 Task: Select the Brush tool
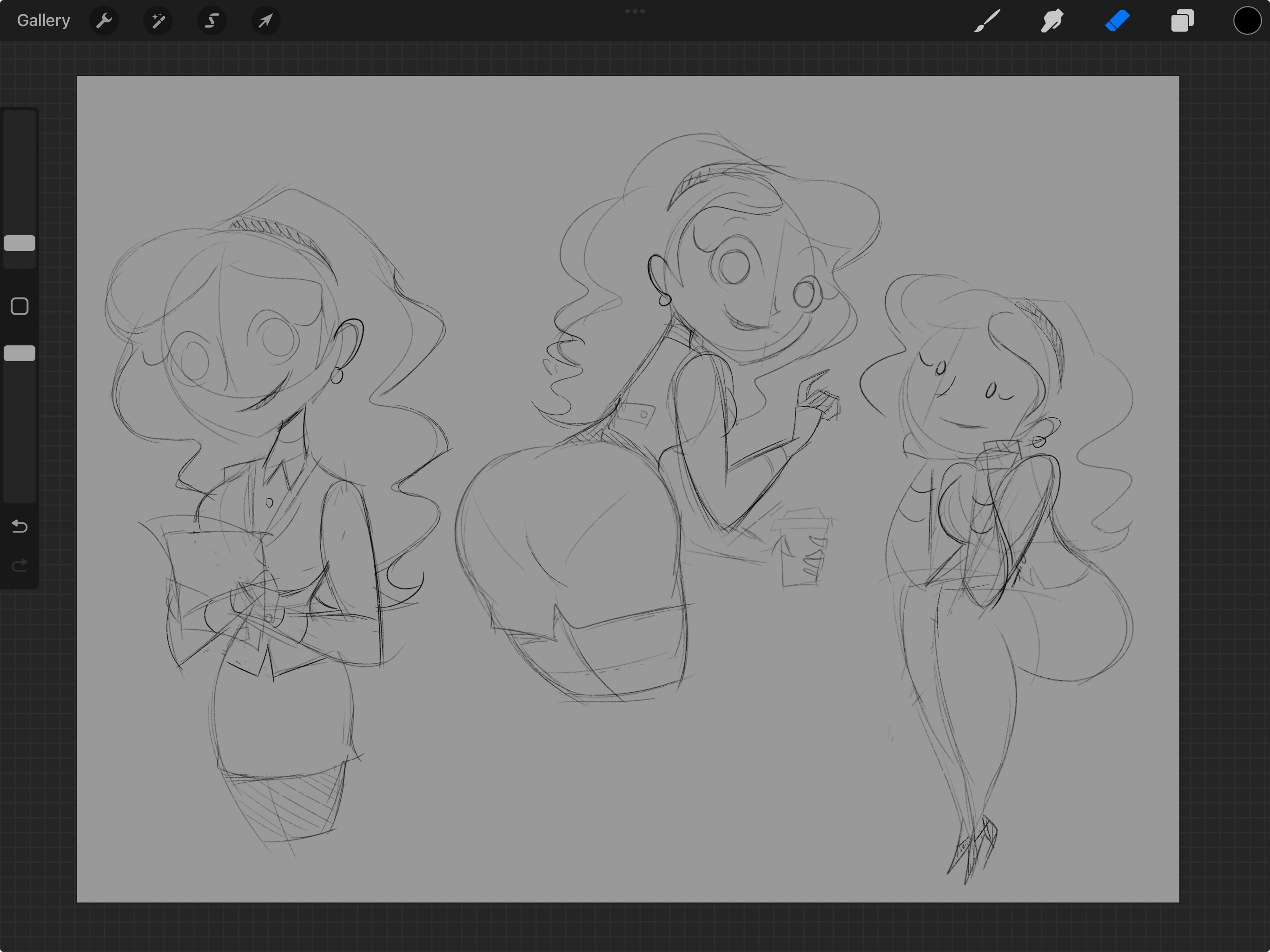[x=987, y=20]
